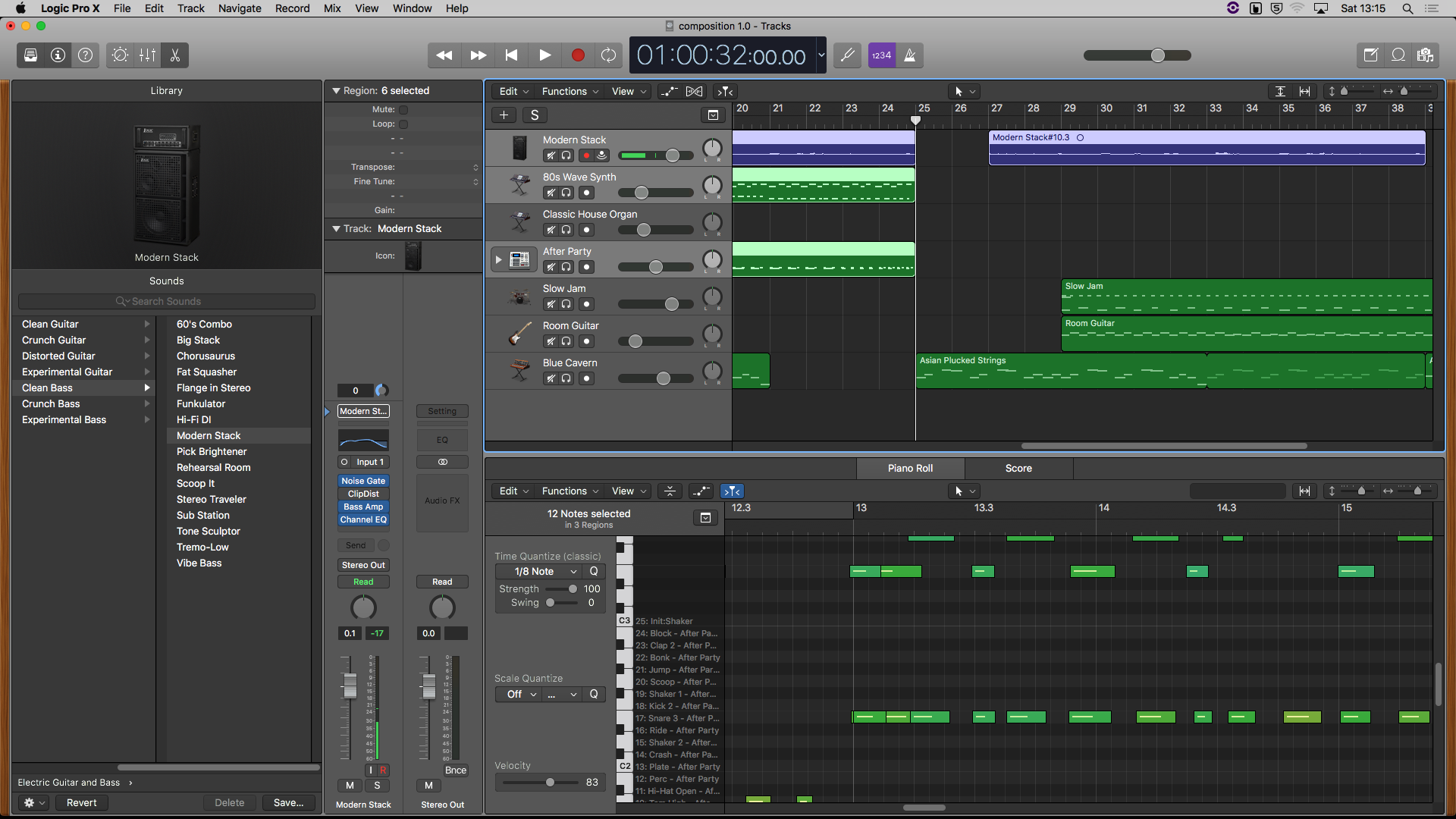Switch to the Score tab

pyautogui.click(x=1018, y=469)
